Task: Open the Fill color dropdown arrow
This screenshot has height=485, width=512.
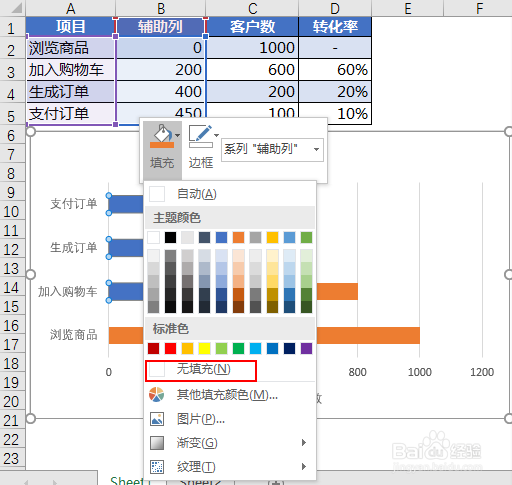Action: pyautogui.click(x=178, y=135)
